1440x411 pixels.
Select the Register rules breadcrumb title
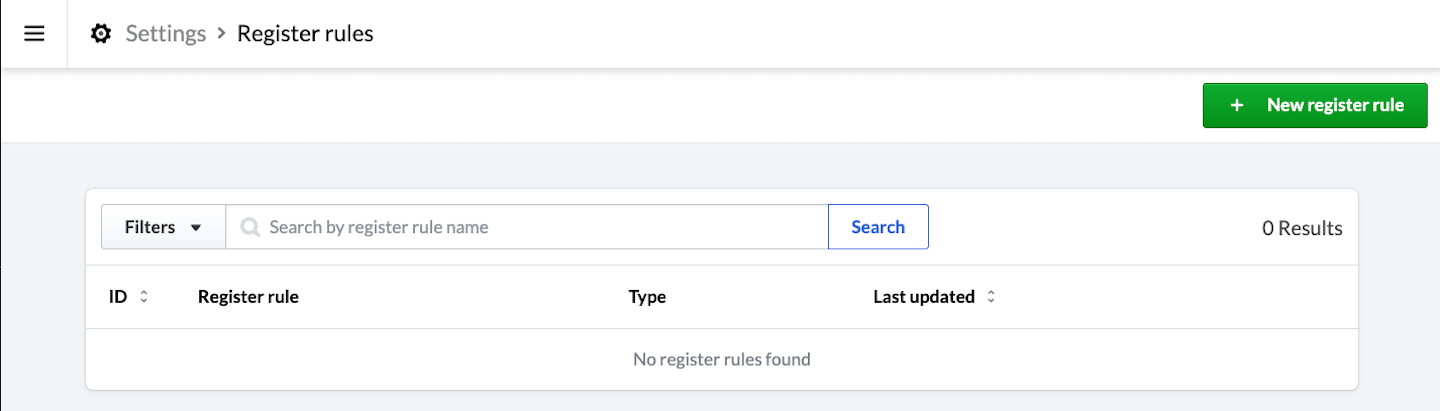tap(305, 34)
